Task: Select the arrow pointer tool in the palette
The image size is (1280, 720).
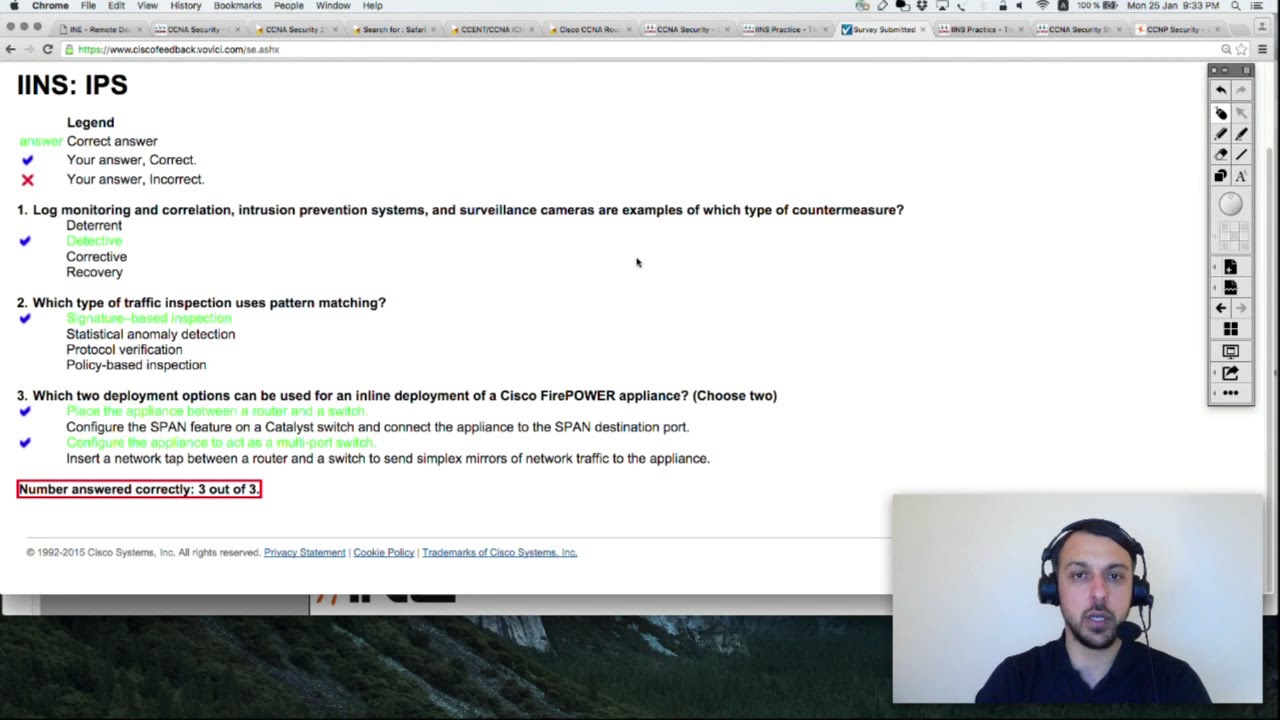Action: click(x=1241, y=113)
